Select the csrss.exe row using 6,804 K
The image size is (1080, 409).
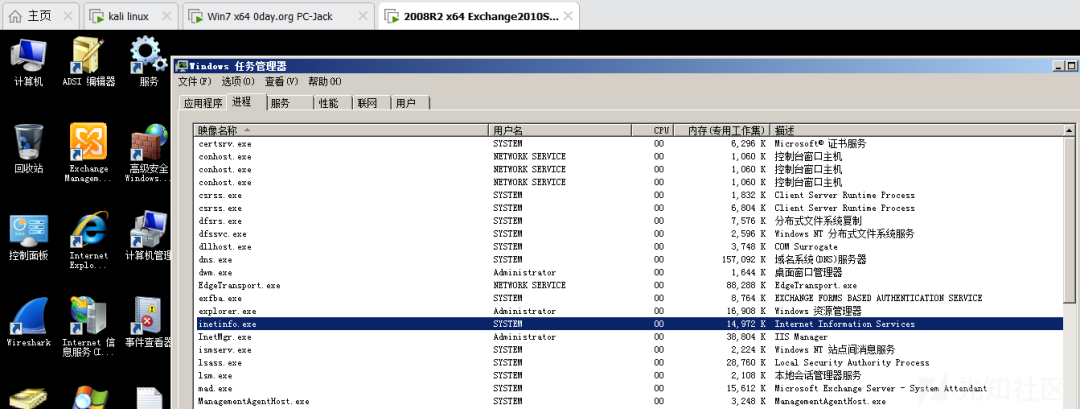click(x=629, y=208)
